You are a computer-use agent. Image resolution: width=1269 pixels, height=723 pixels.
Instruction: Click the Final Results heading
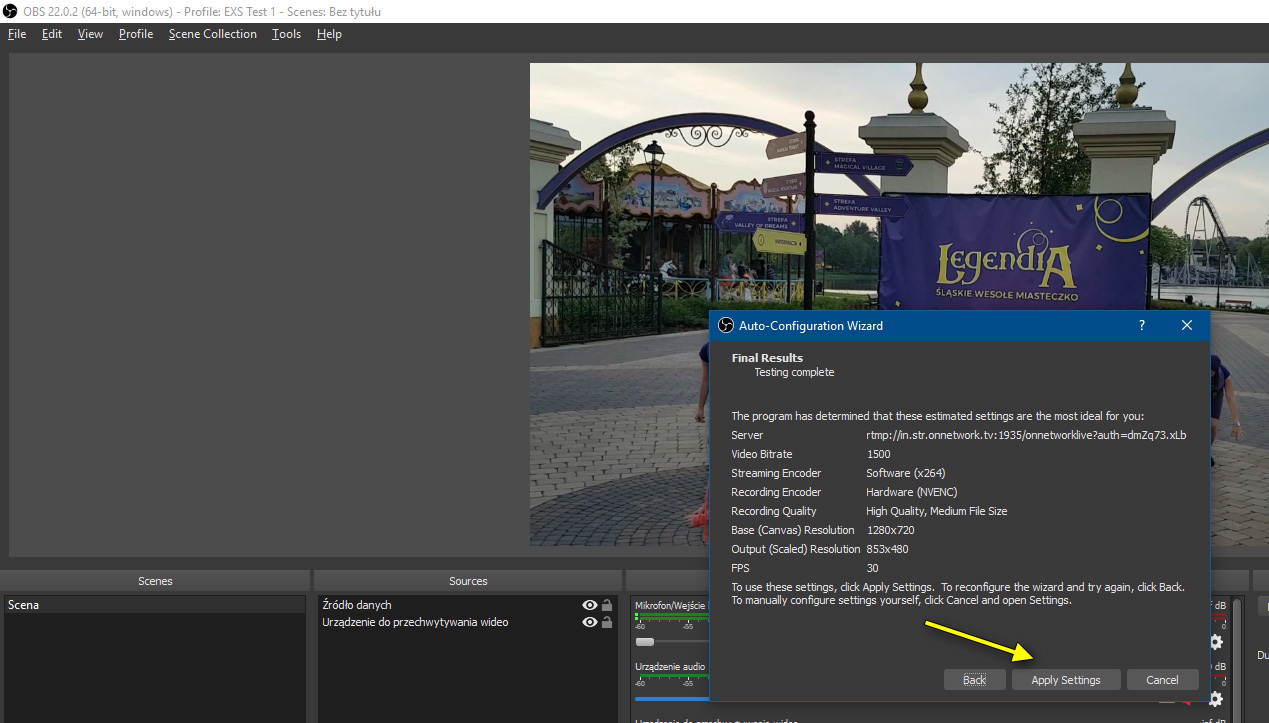click(x=767, y=358)
